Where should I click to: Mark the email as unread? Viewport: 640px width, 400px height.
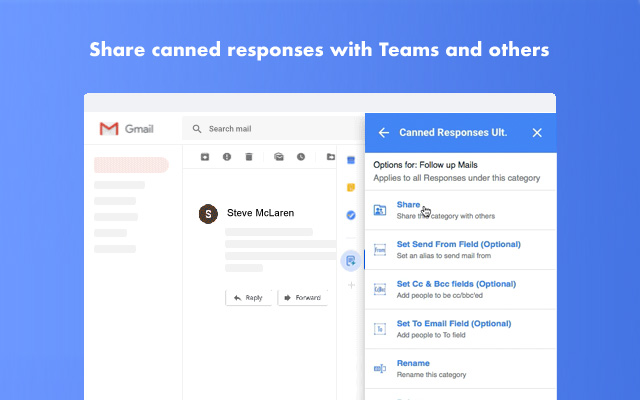coord(279,157)
